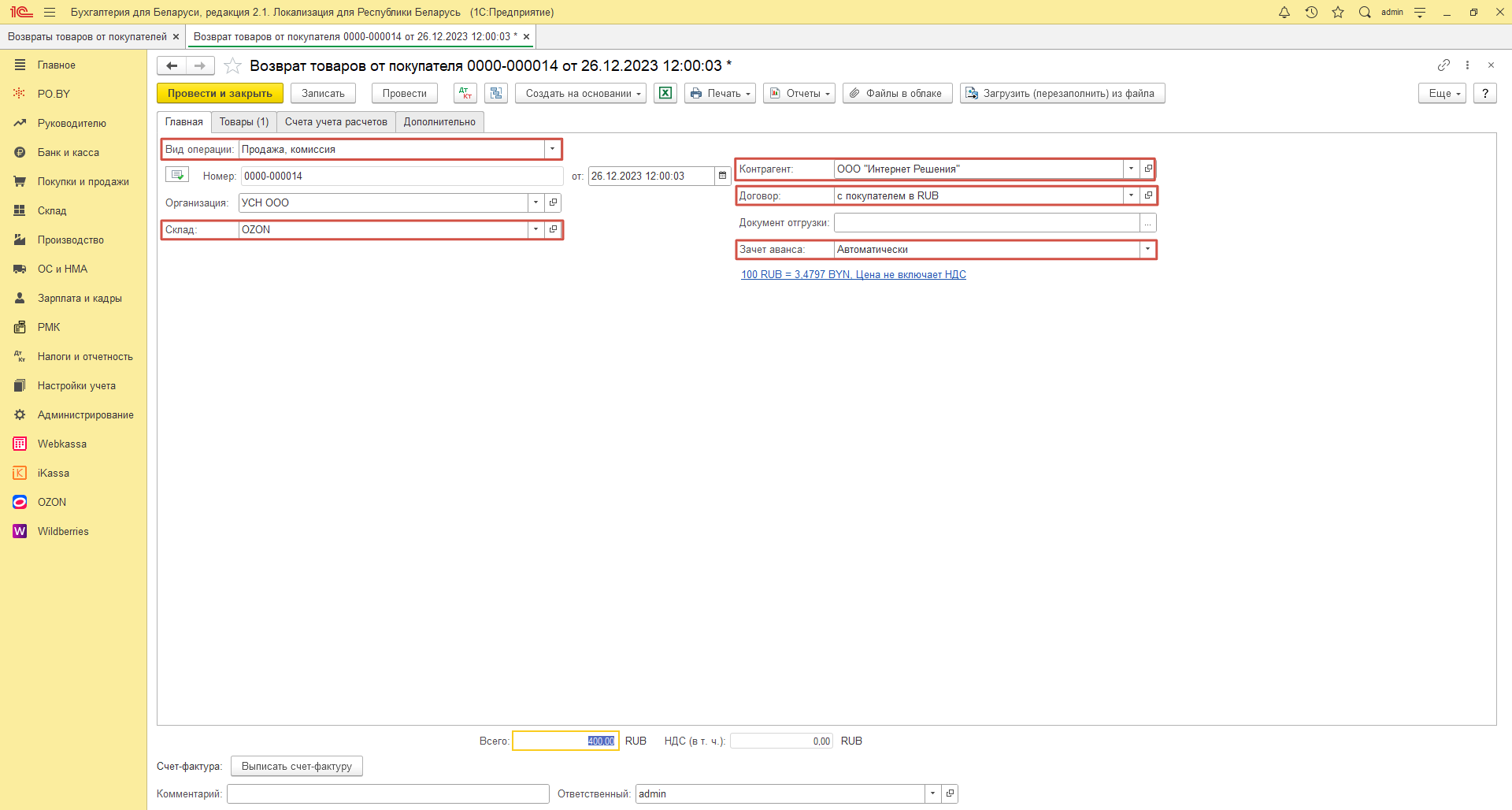Open Создать на основании dropdown
The height and width of the screenshot is (810, 1512).
(x=581, y=93)
